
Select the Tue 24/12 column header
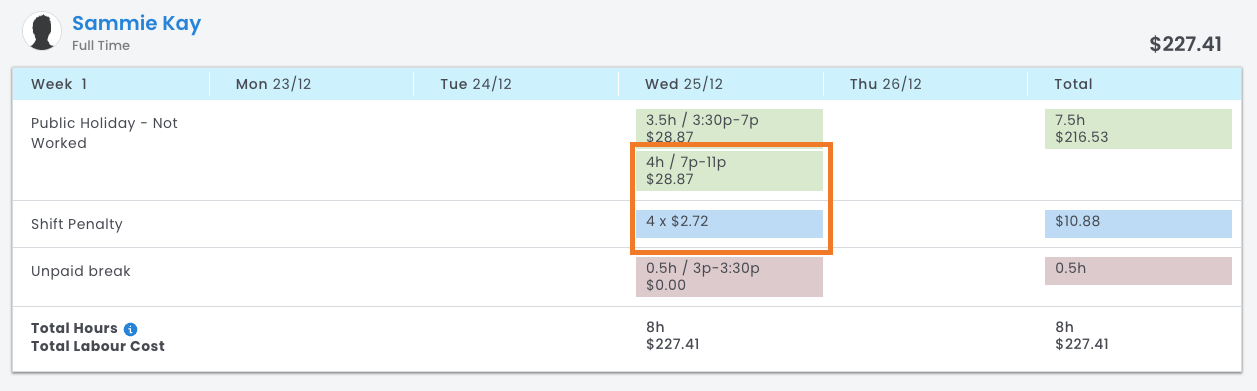(x=476, y=84)
